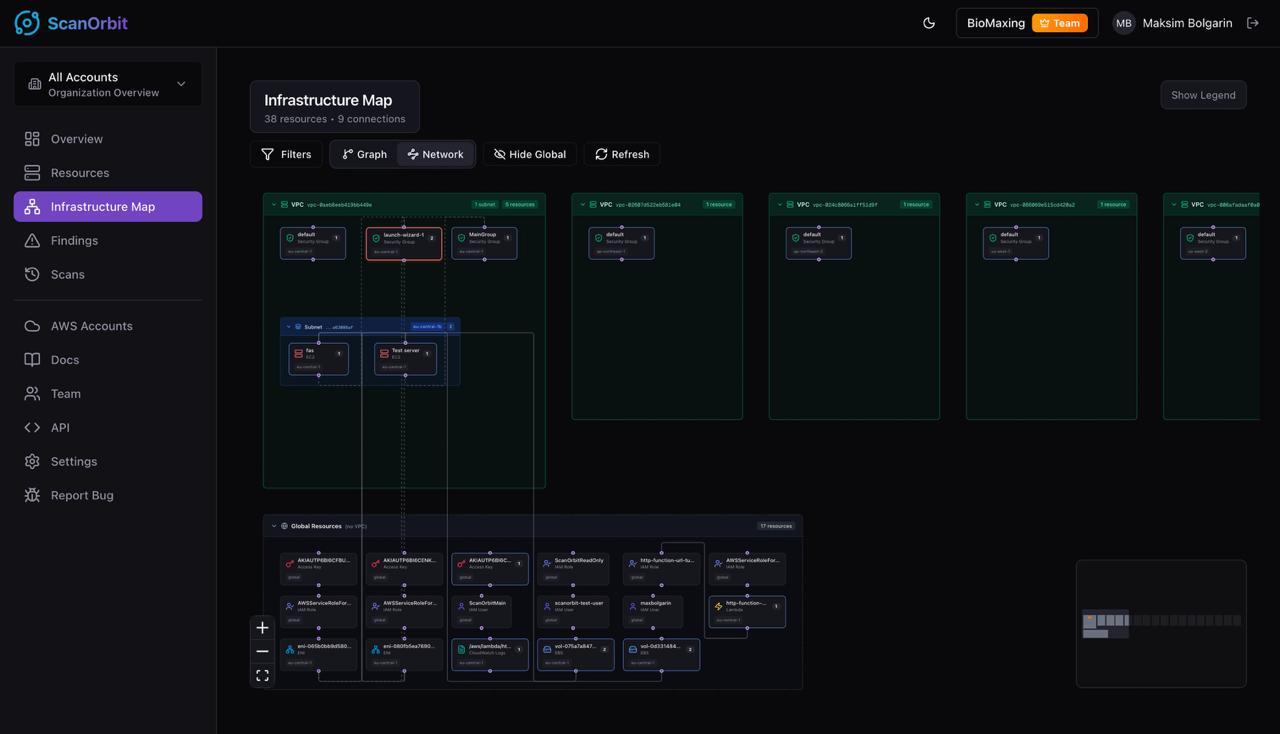Select the Lambda icon on http-function node
Screen dimensions: 1280x734
tap(719, 606)
